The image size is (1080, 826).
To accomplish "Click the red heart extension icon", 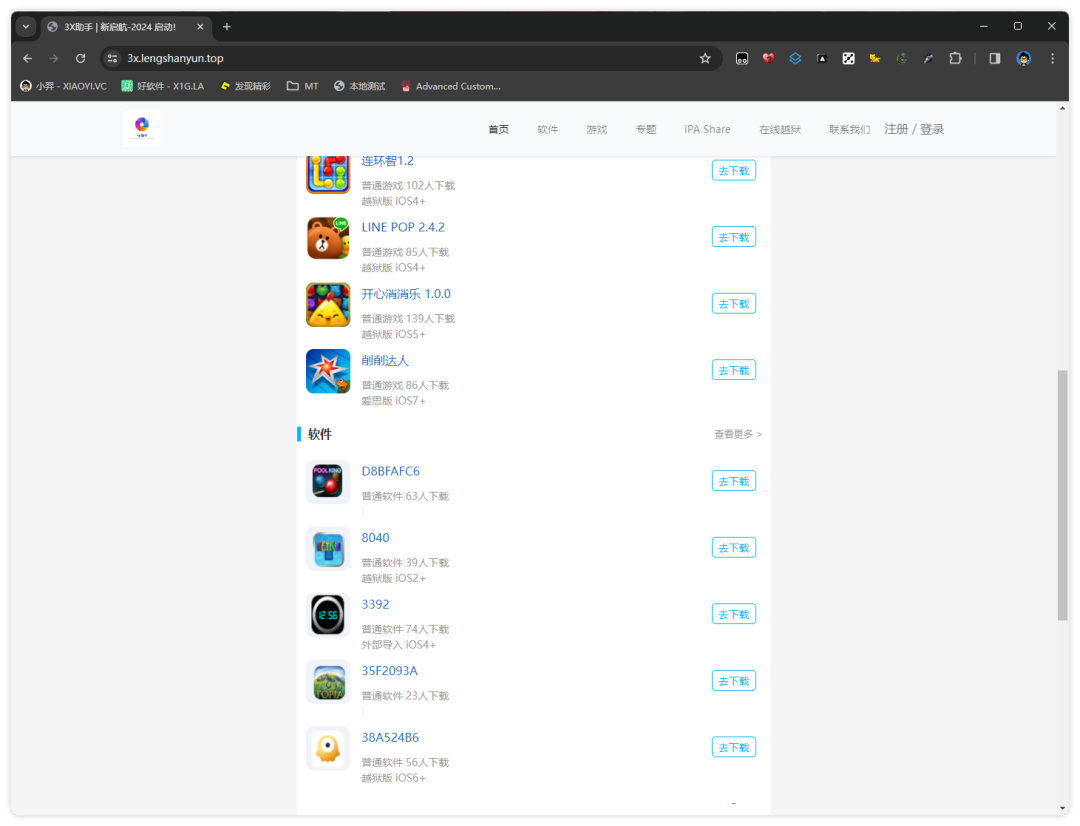I will pos(768,59).
